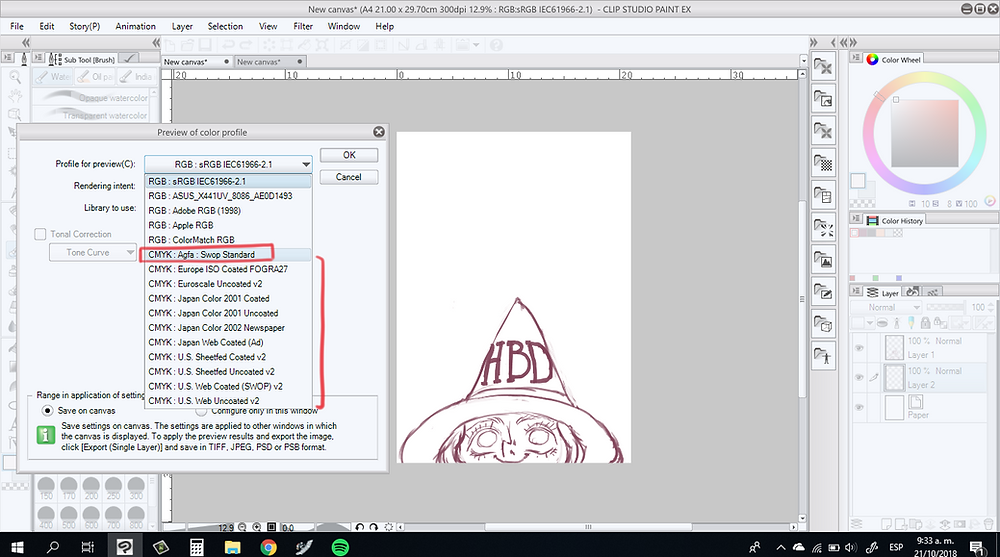Screen dimensions: 1000x557
Task: Click the lock layer padlock icon
Action: 925,323
